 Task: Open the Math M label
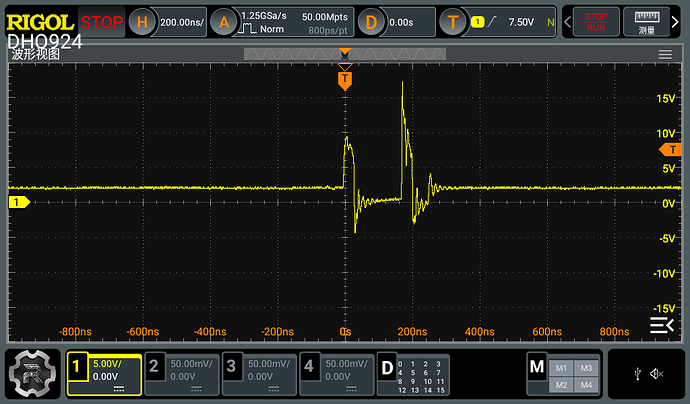tap(537, 366)
